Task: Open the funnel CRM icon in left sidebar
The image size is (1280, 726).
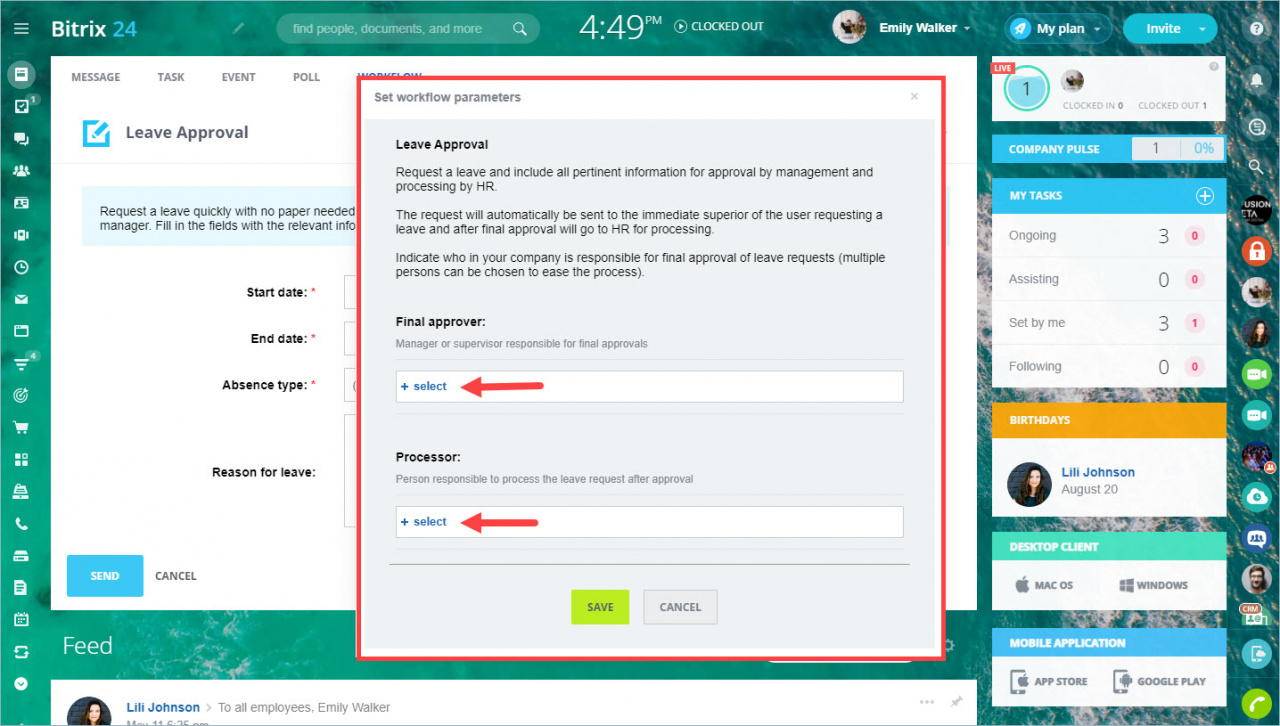Action: coord(21,363)
